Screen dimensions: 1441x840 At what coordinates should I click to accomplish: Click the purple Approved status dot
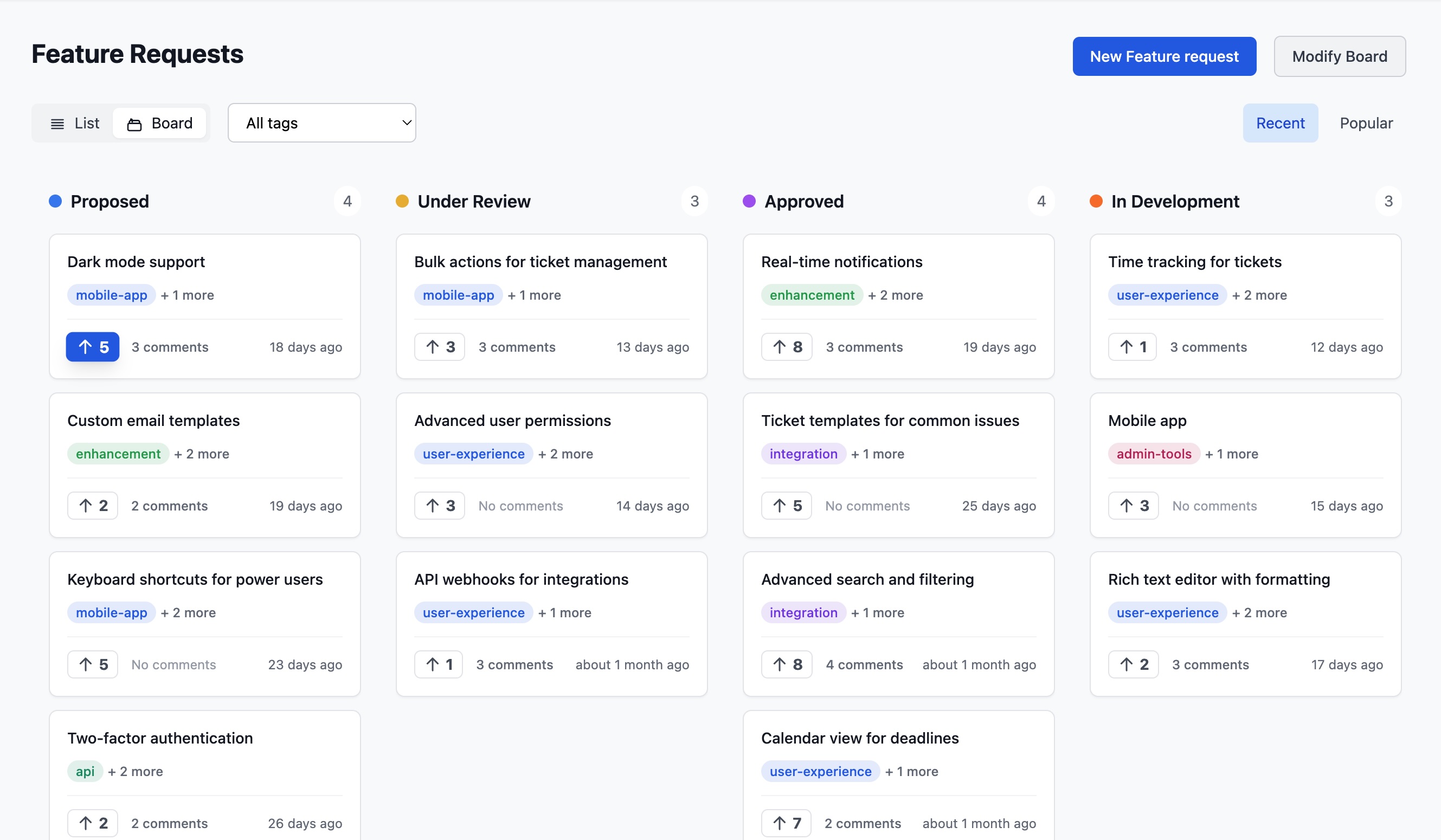click(749, 201)
